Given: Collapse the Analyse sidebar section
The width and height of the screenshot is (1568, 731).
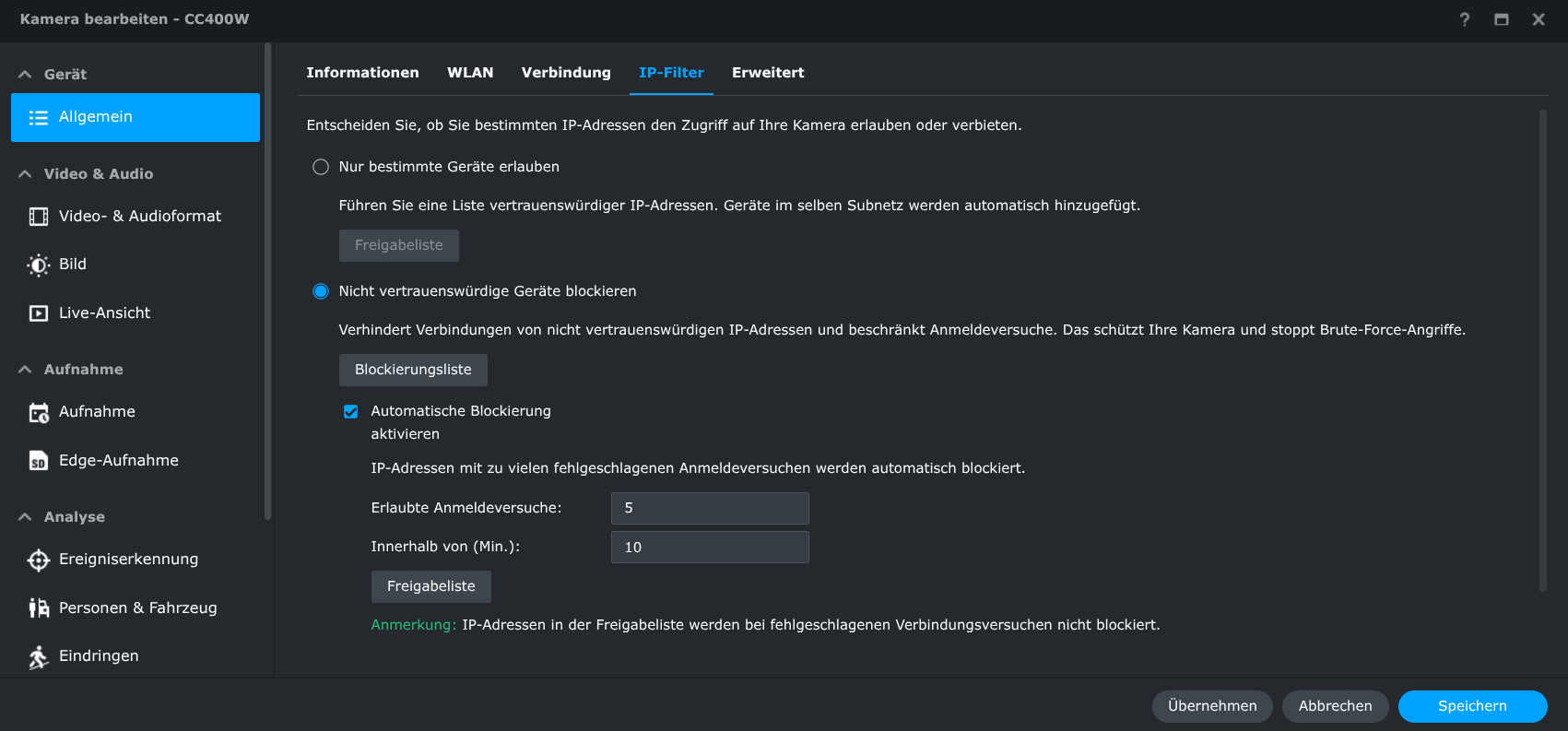Looking at the screenshot, I should click(x=25, y=517).
